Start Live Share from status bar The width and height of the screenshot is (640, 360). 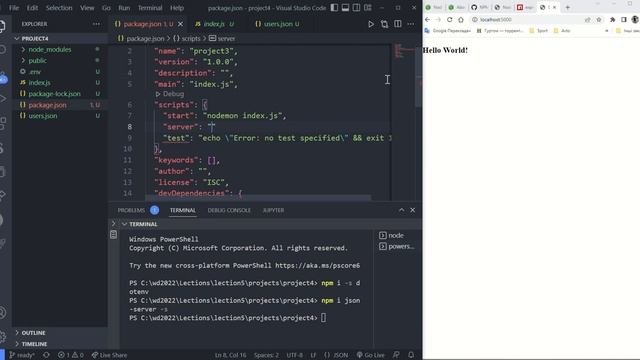coord(109,355)
